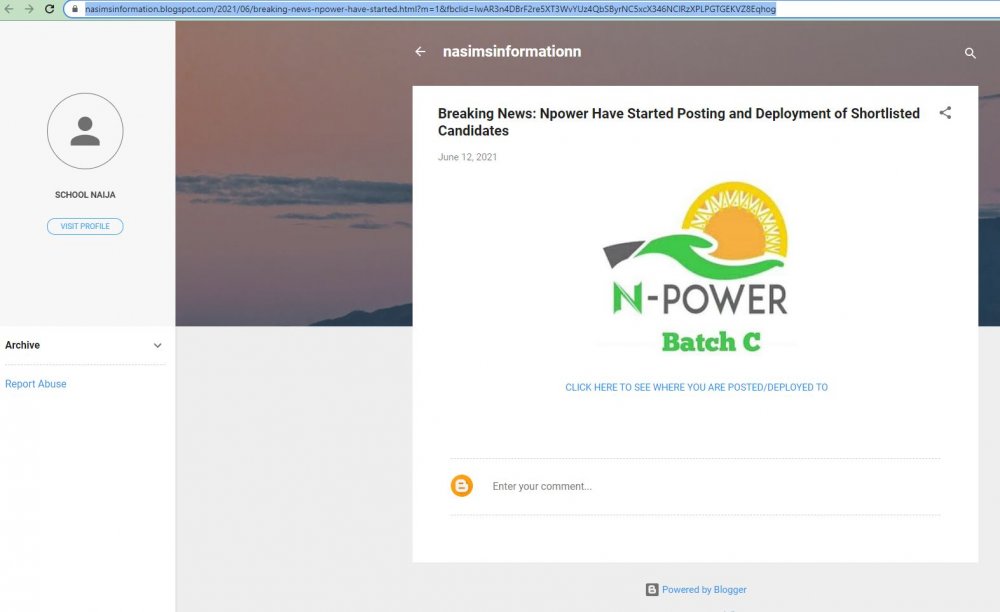
Task: Expand the Archive section chevron
Action: pyautogui.click(x=158, y=346)
